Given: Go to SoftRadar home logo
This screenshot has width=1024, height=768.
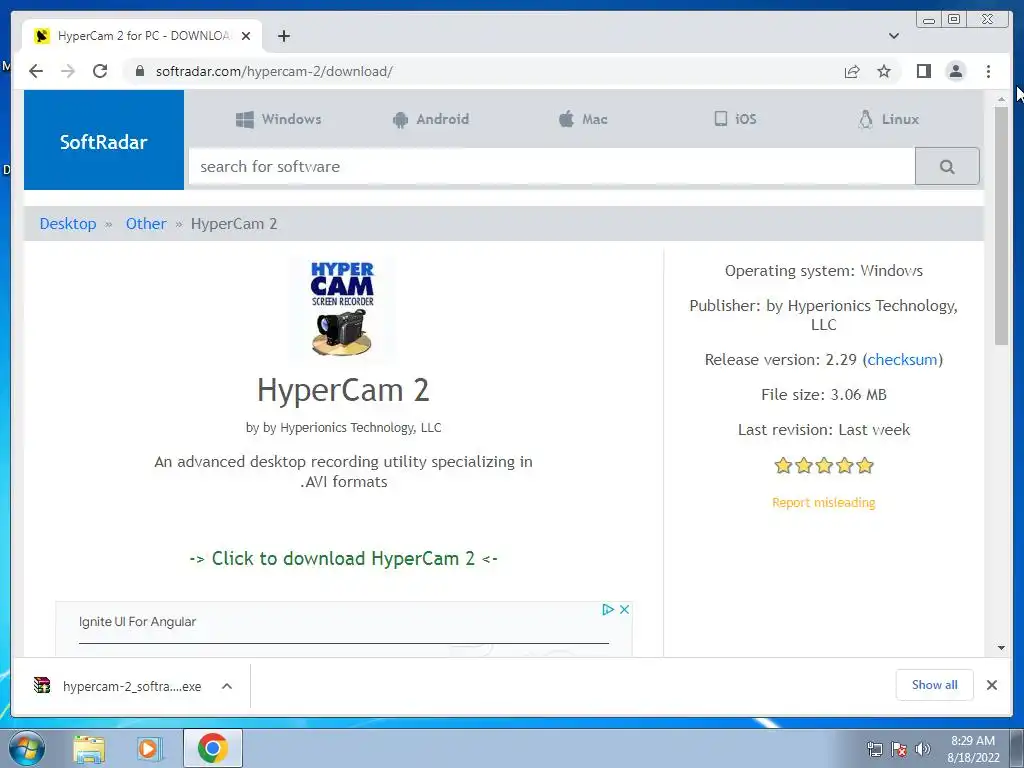Looking at the screenshot, I should (104, 141).
